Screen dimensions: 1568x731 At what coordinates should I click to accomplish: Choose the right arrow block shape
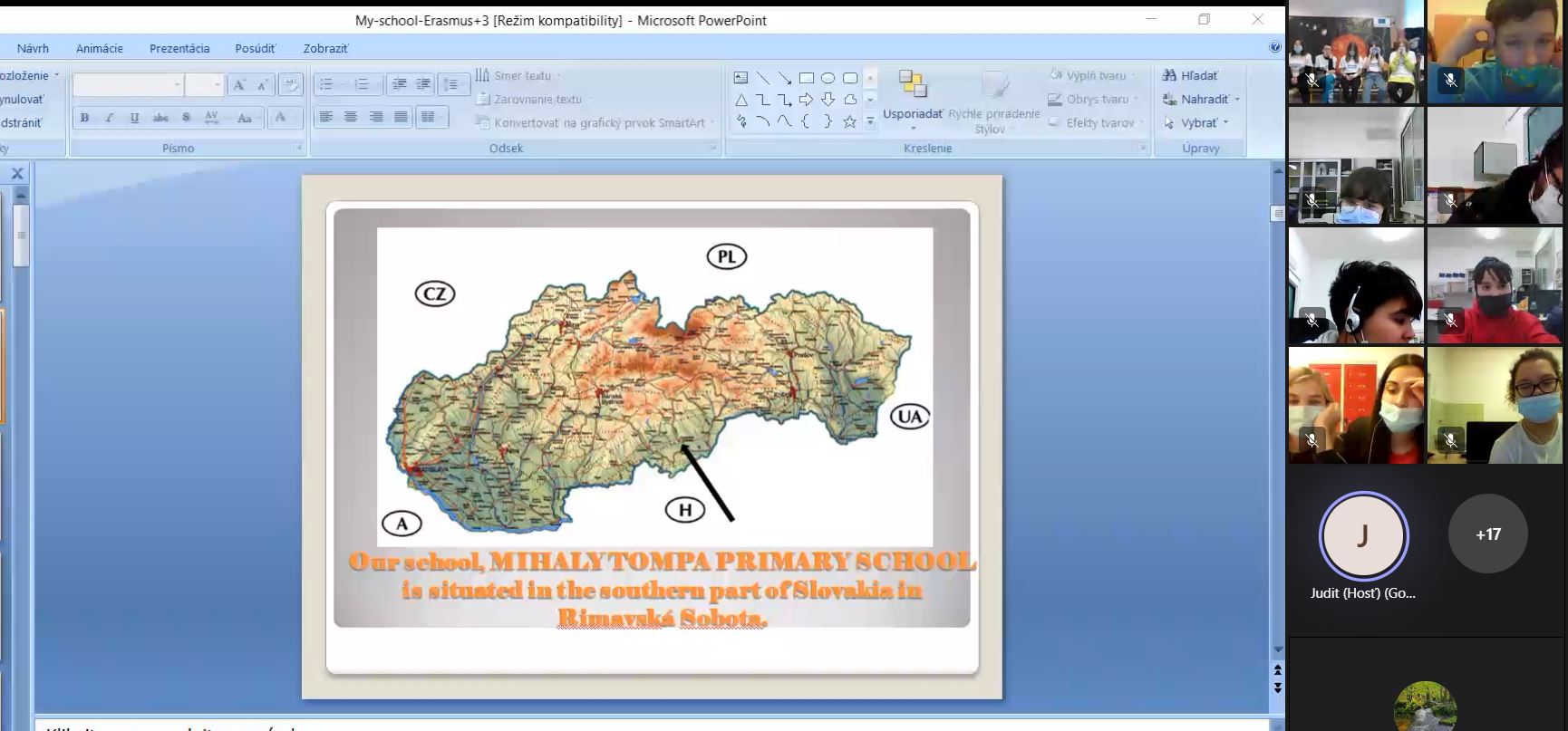pyautogui.click(x=806, y=100)
